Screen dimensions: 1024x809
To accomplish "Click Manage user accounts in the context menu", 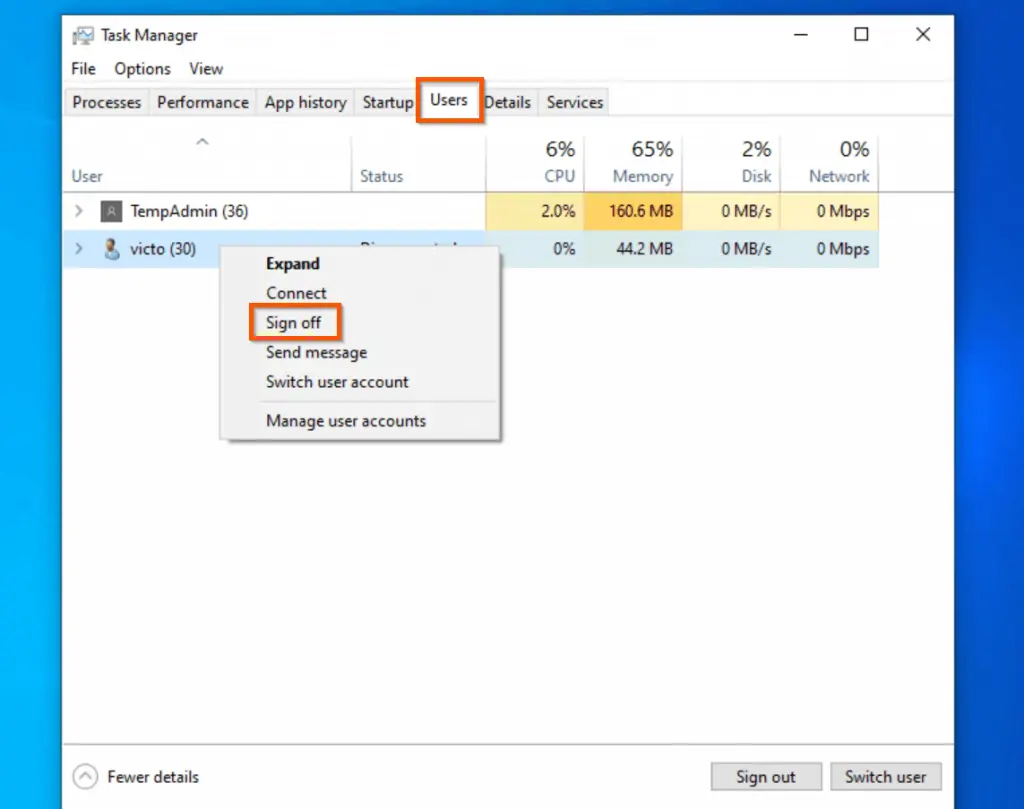I will point(345,421).
